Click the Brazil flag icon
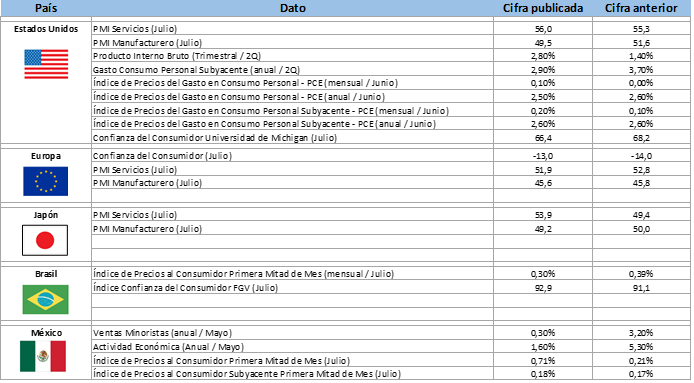Screen dimensions: 694x383 [46, 299]
